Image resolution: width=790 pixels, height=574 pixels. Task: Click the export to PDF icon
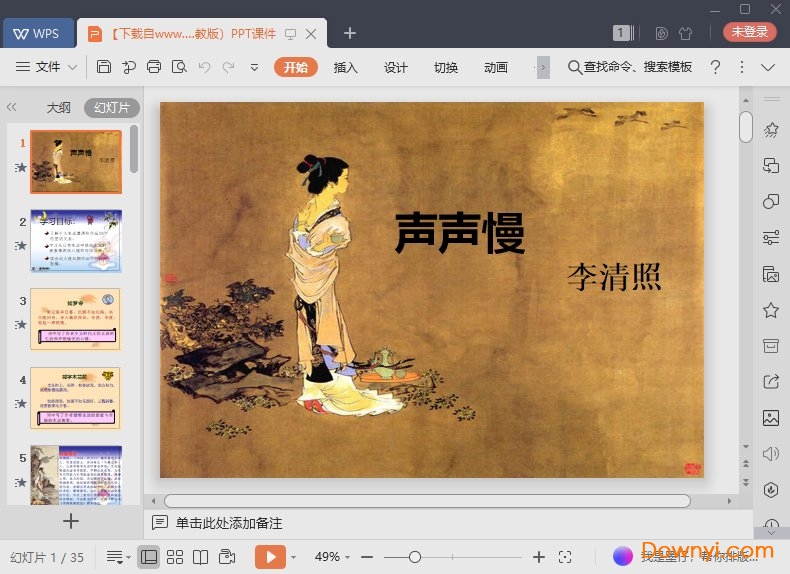[x=129, y=67]
